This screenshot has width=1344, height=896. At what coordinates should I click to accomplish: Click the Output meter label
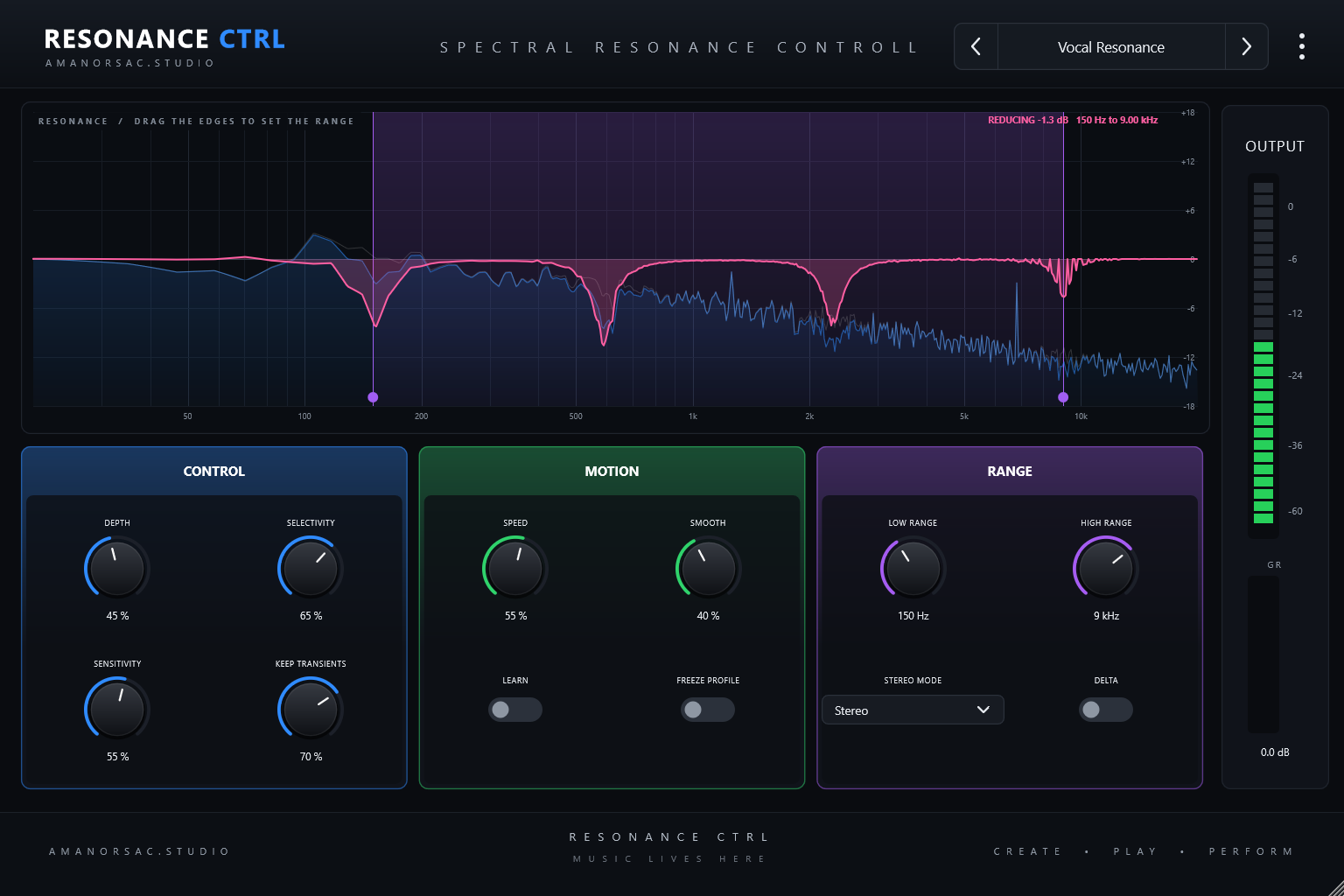1275,146
